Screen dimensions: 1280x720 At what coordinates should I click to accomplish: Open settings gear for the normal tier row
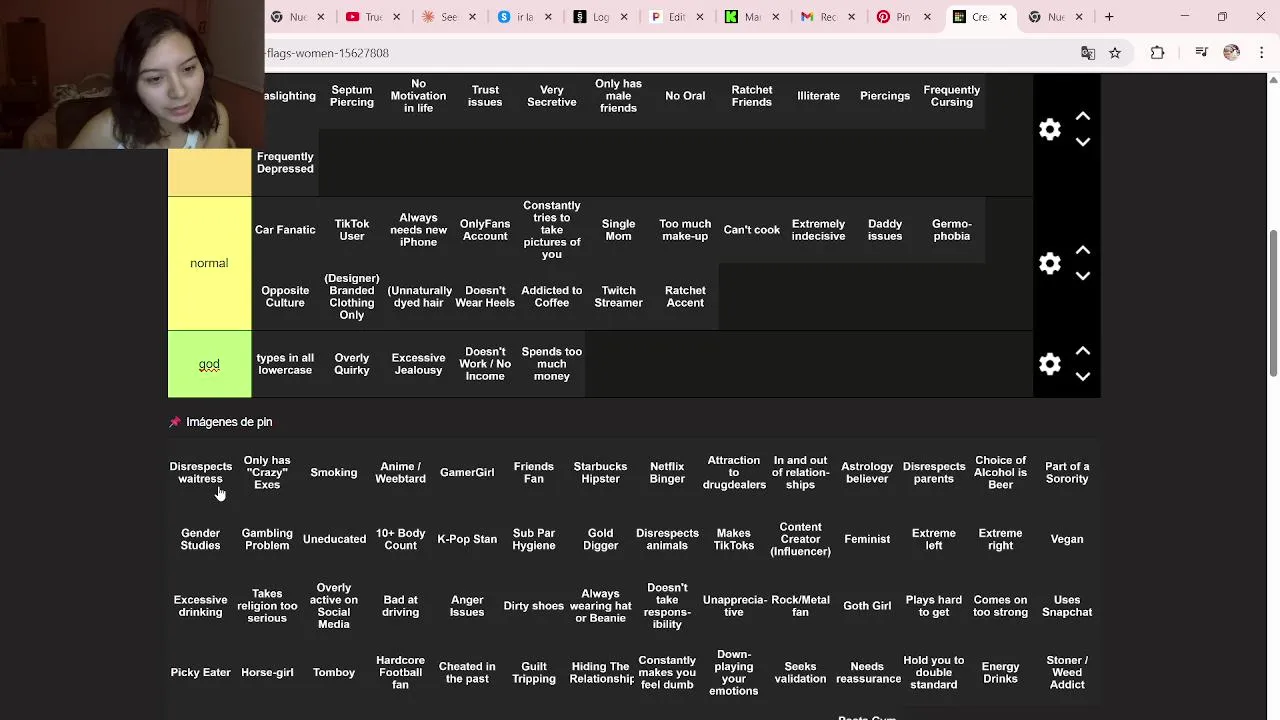1049,263
